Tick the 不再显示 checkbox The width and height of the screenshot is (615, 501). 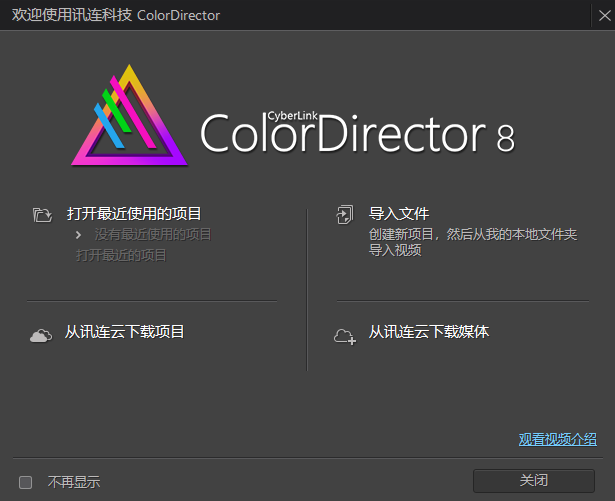[x=25, y=482]
